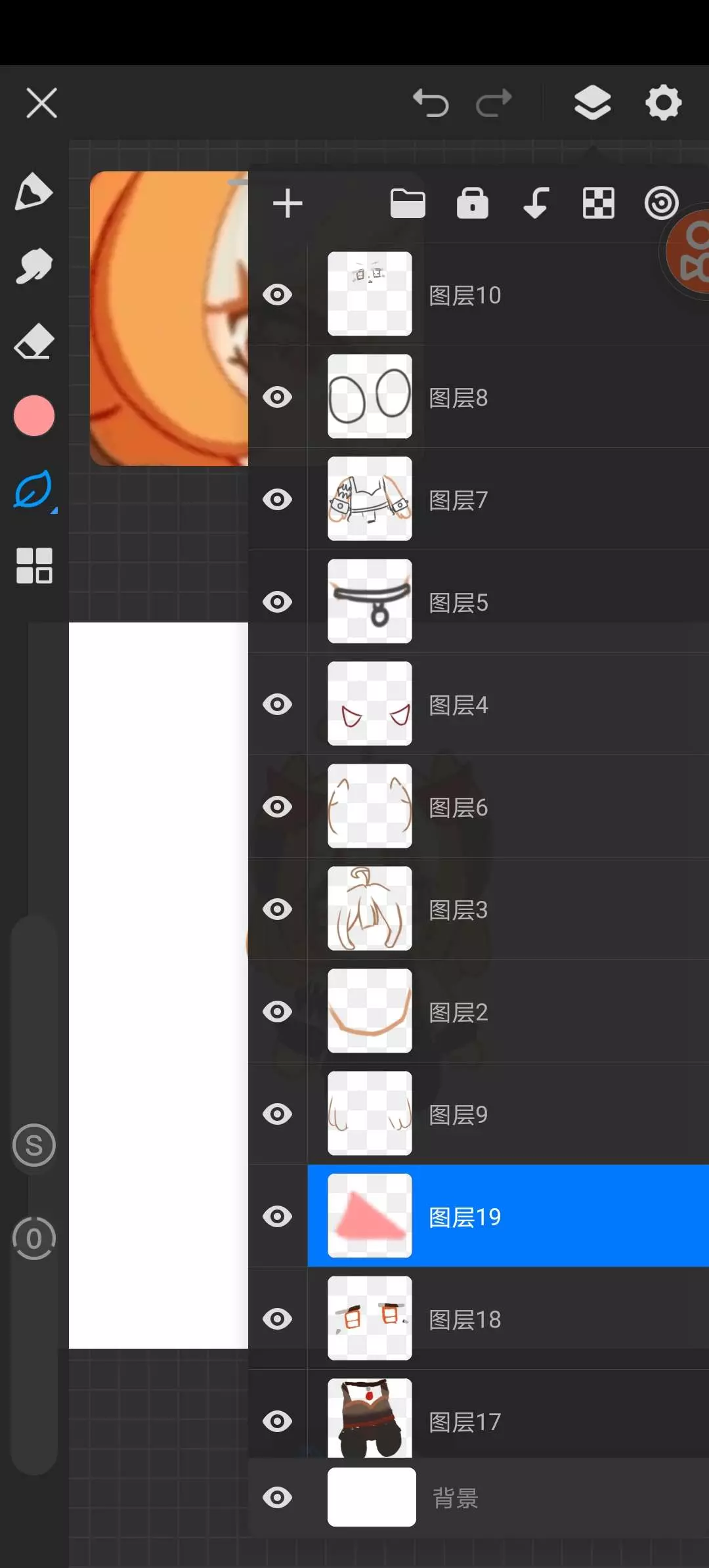Close the canvas with the X button

tap(42, 103)
